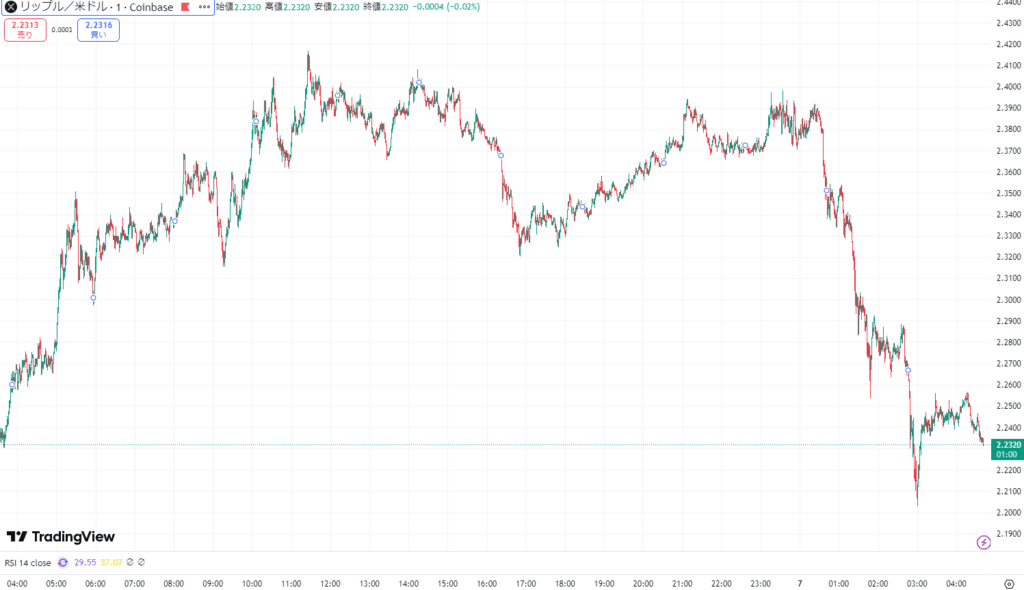Image resolution: width=1024 pixels, height=590 pixels.
Task: Click the buy button 2.2316 買い
Action: tap(98, 30)
